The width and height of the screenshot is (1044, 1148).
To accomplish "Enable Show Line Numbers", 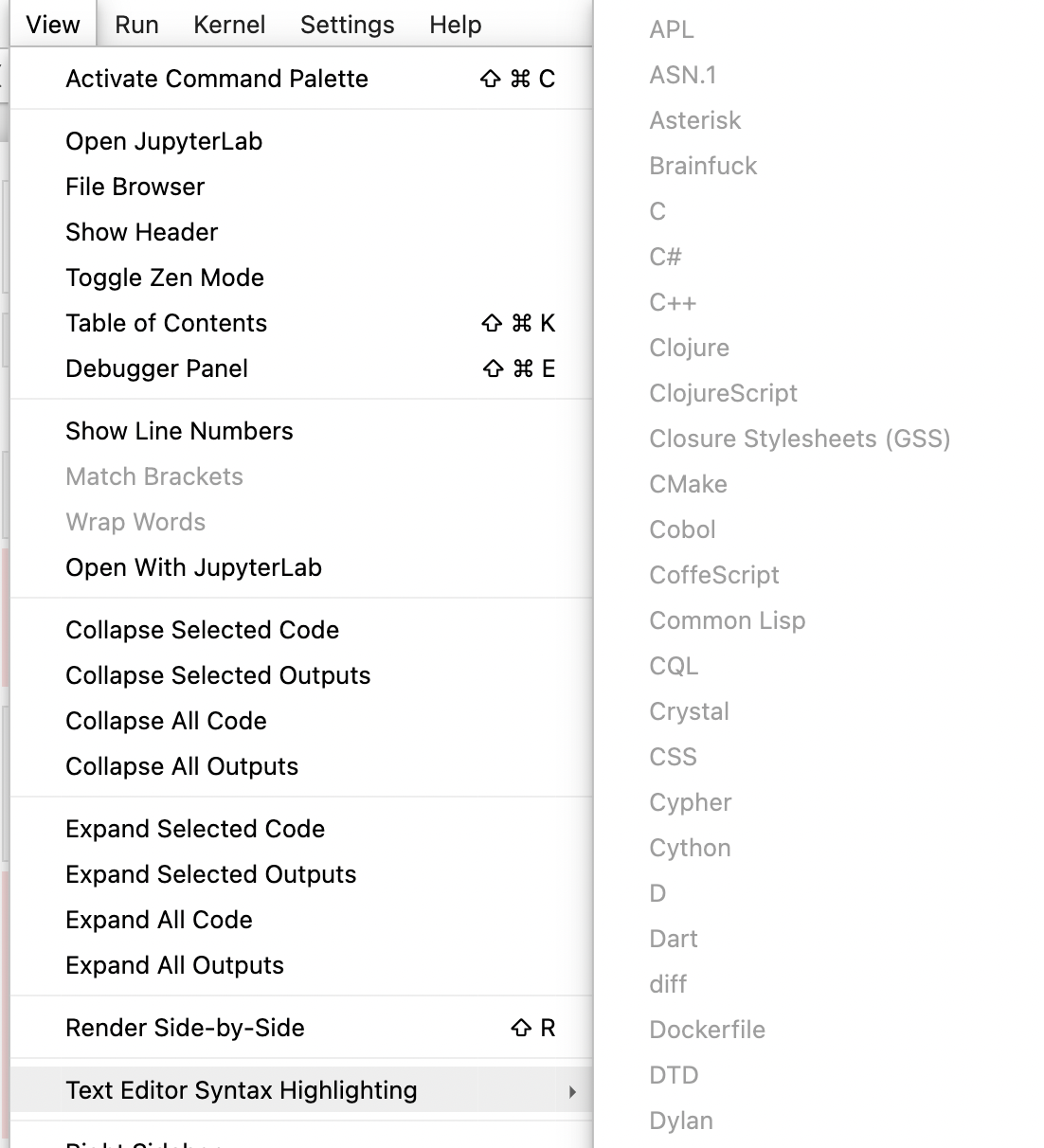I will [301, 431].
